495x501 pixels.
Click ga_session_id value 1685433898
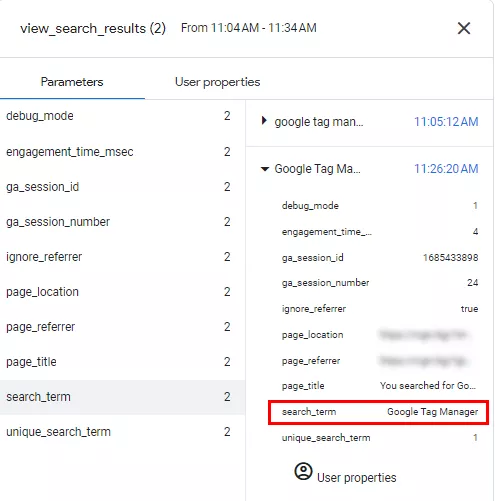[450, 258]
